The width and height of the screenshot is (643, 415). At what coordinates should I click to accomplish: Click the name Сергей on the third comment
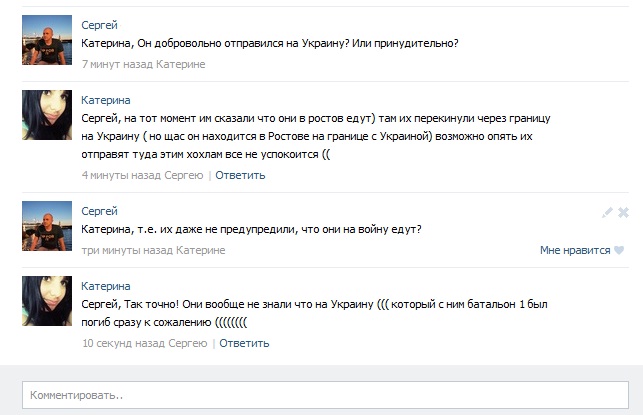click(x=99, y=211)
